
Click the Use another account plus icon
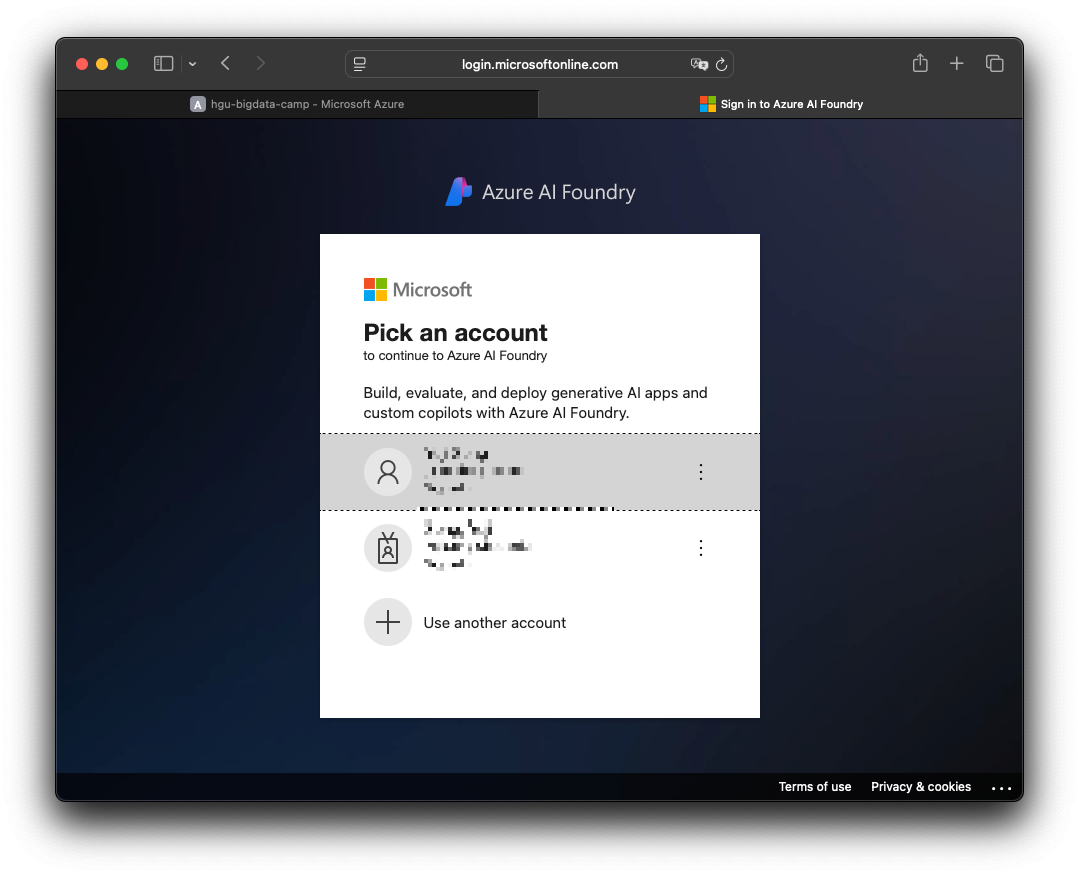click(x=388, y=623)
